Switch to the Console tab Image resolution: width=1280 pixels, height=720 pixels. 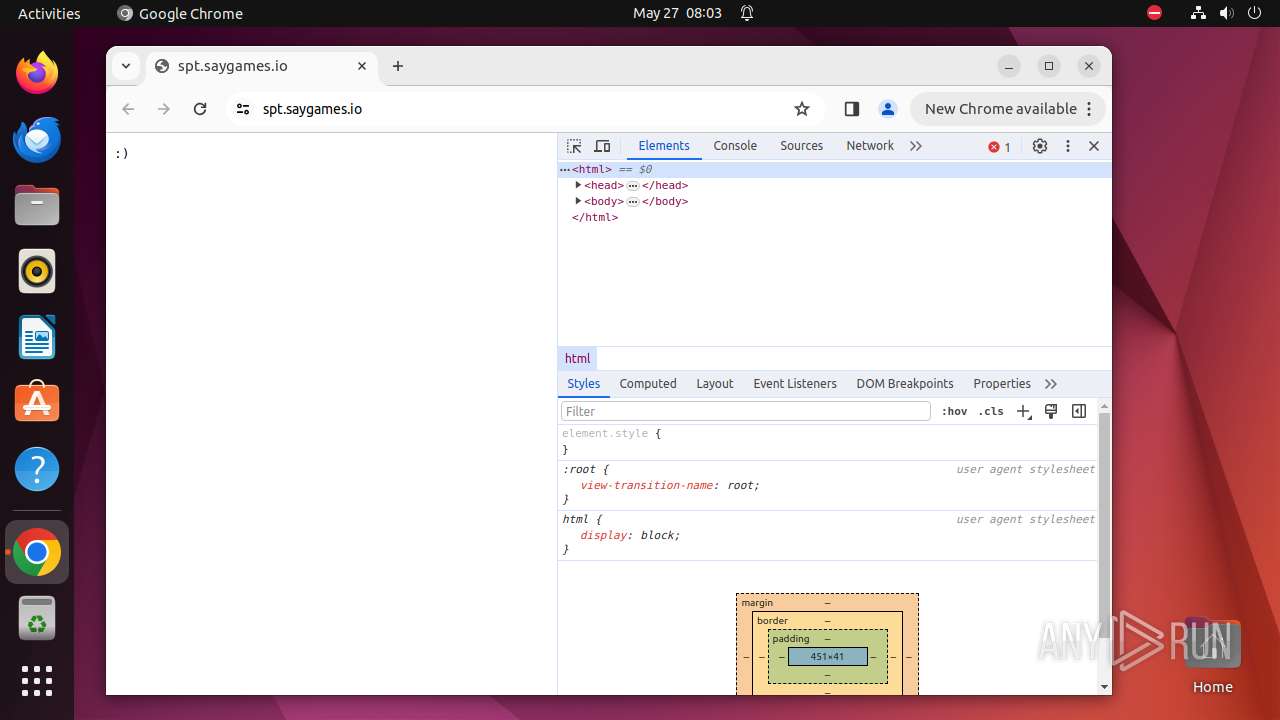click(735, 146)
